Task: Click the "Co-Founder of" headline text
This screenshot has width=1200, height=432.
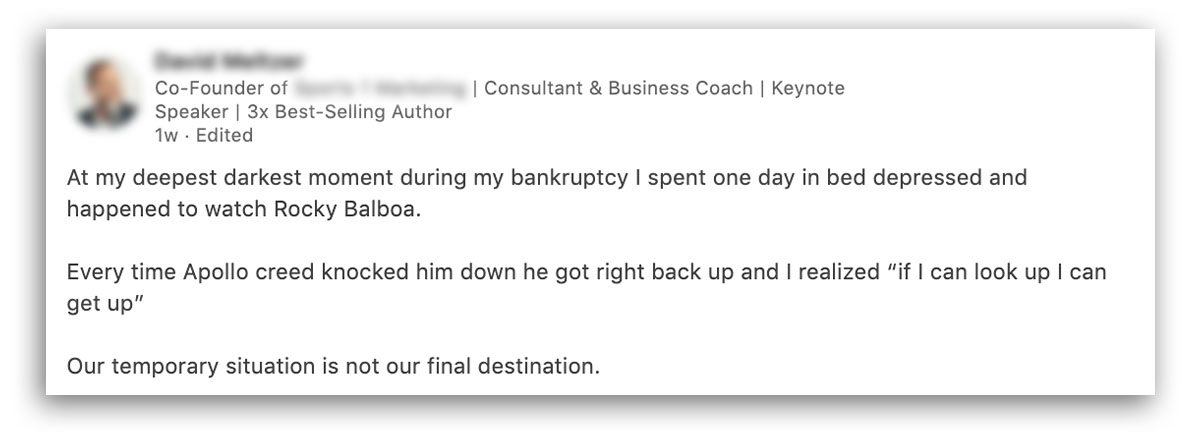Action: pyautogui.click(x=221, y=88)
